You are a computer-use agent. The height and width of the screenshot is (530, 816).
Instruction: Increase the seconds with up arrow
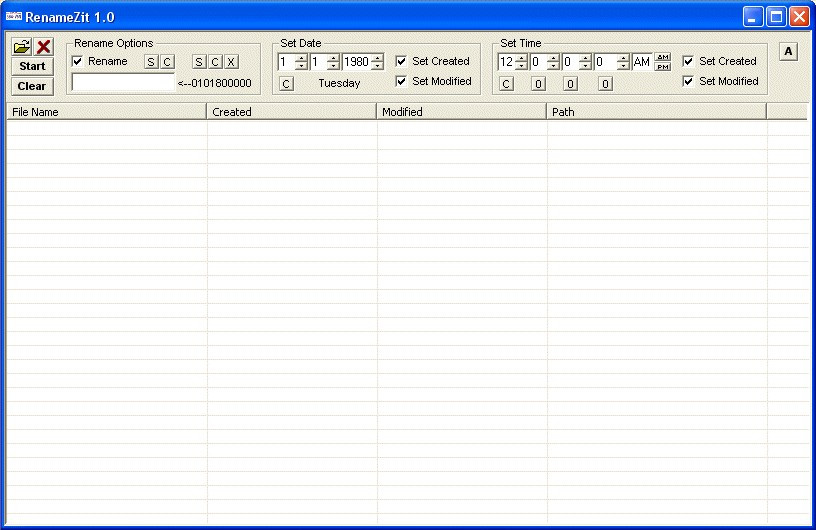(x=585, y=58)
